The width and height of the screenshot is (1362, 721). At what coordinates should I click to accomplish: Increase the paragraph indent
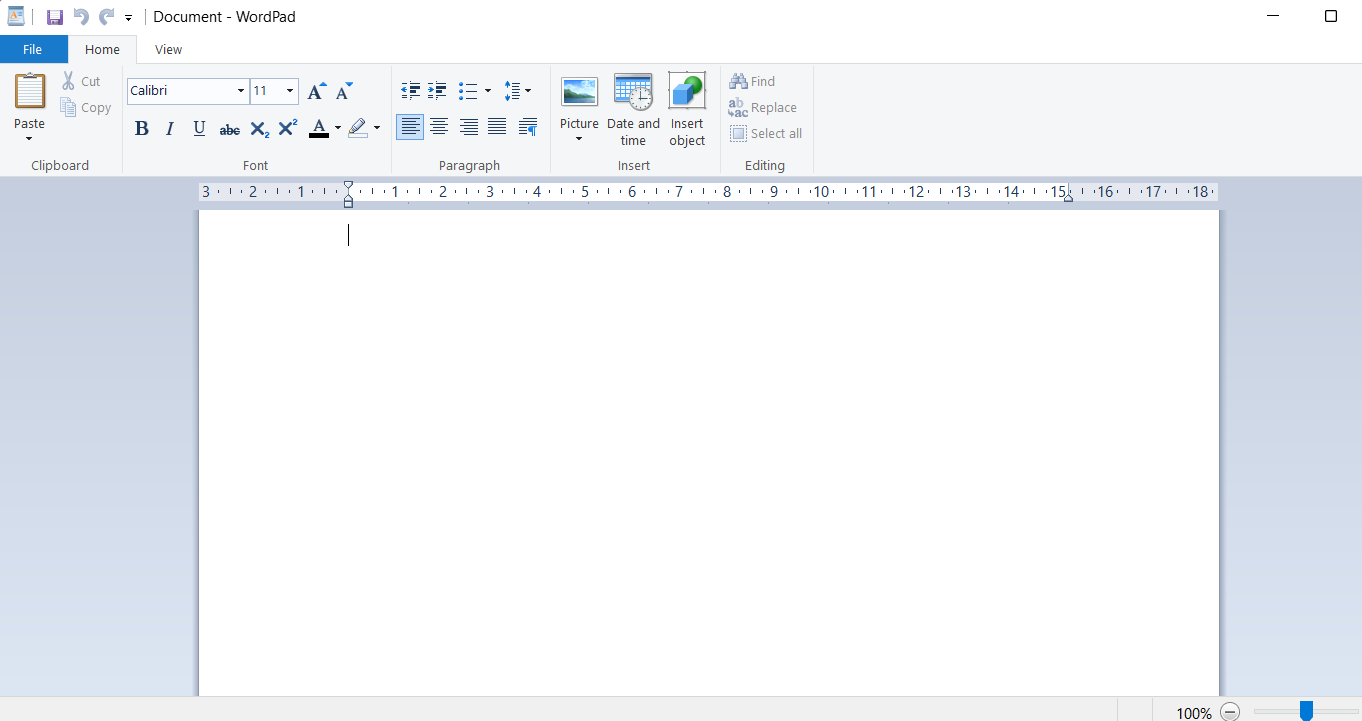coord(437,90)
